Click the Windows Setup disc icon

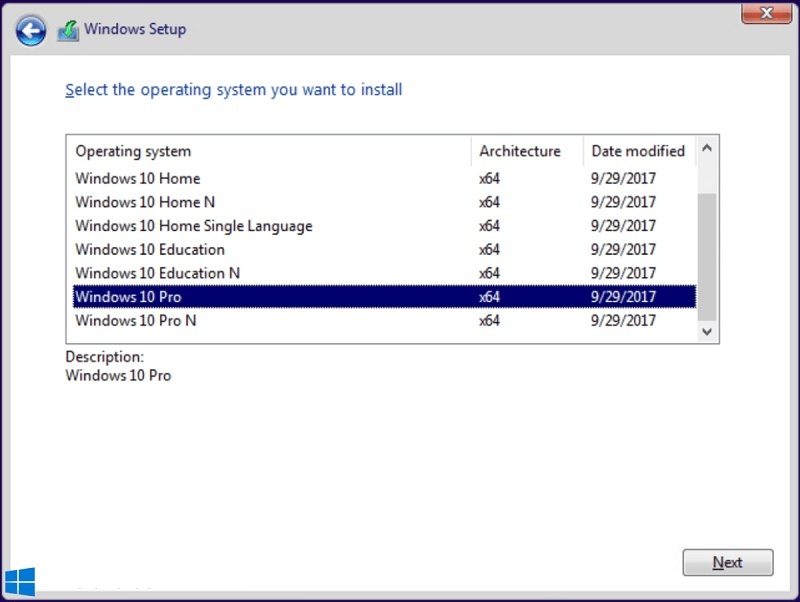(x=67, y=30)
